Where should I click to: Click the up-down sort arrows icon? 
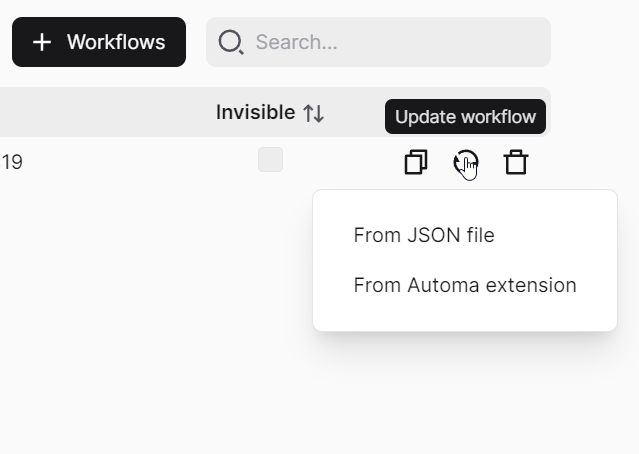click(313, 113)
